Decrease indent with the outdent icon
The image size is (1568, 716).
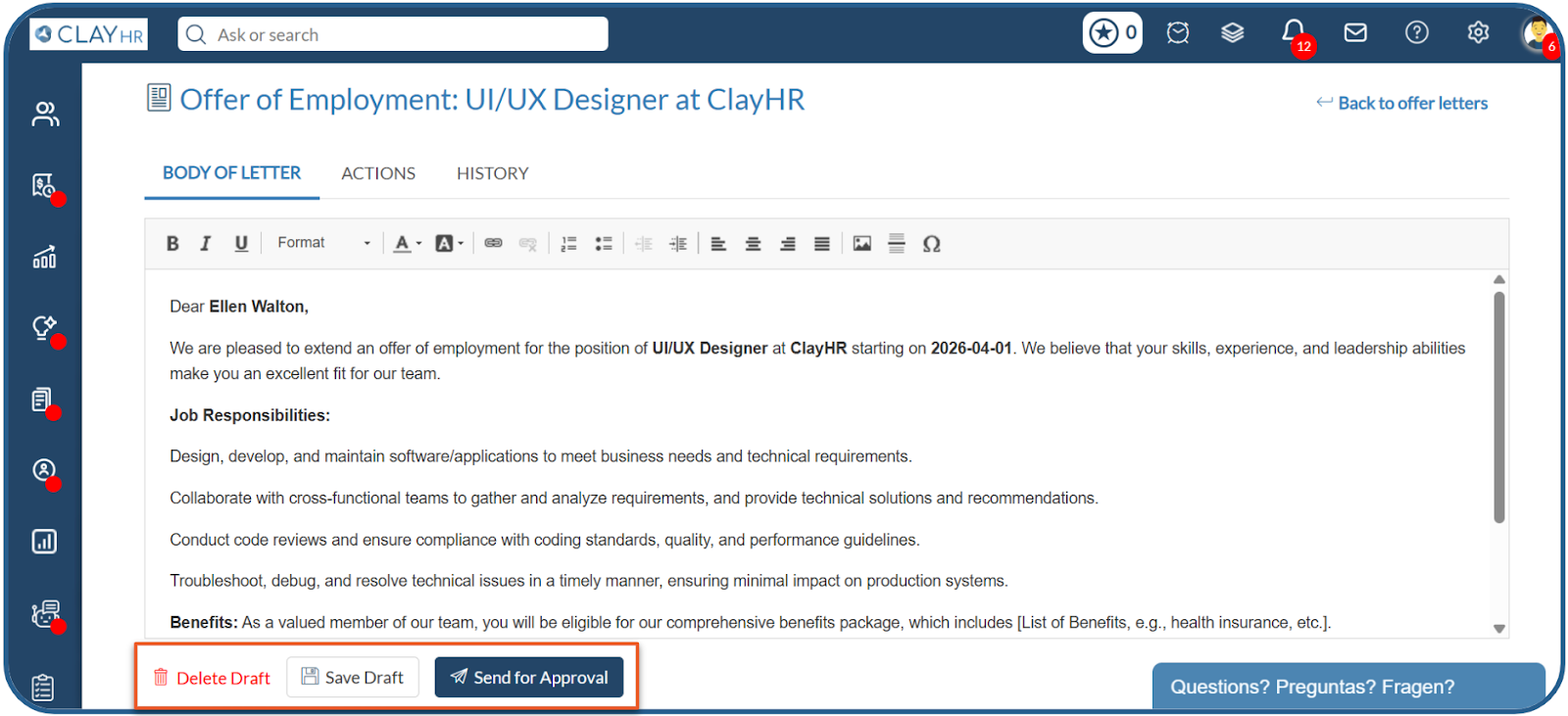[644, 244]
